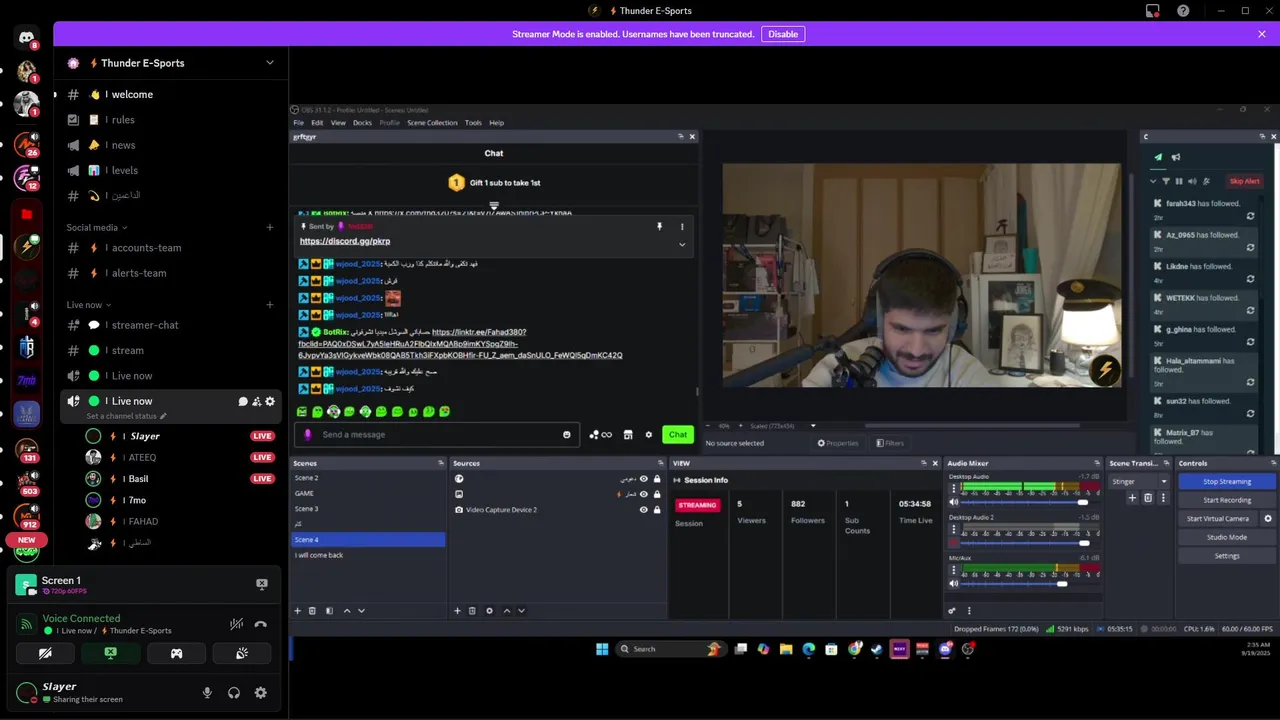This screenshot has width=1280, height=720.
Task: Open Discord direct messages home icon
Action: (27, 38)
